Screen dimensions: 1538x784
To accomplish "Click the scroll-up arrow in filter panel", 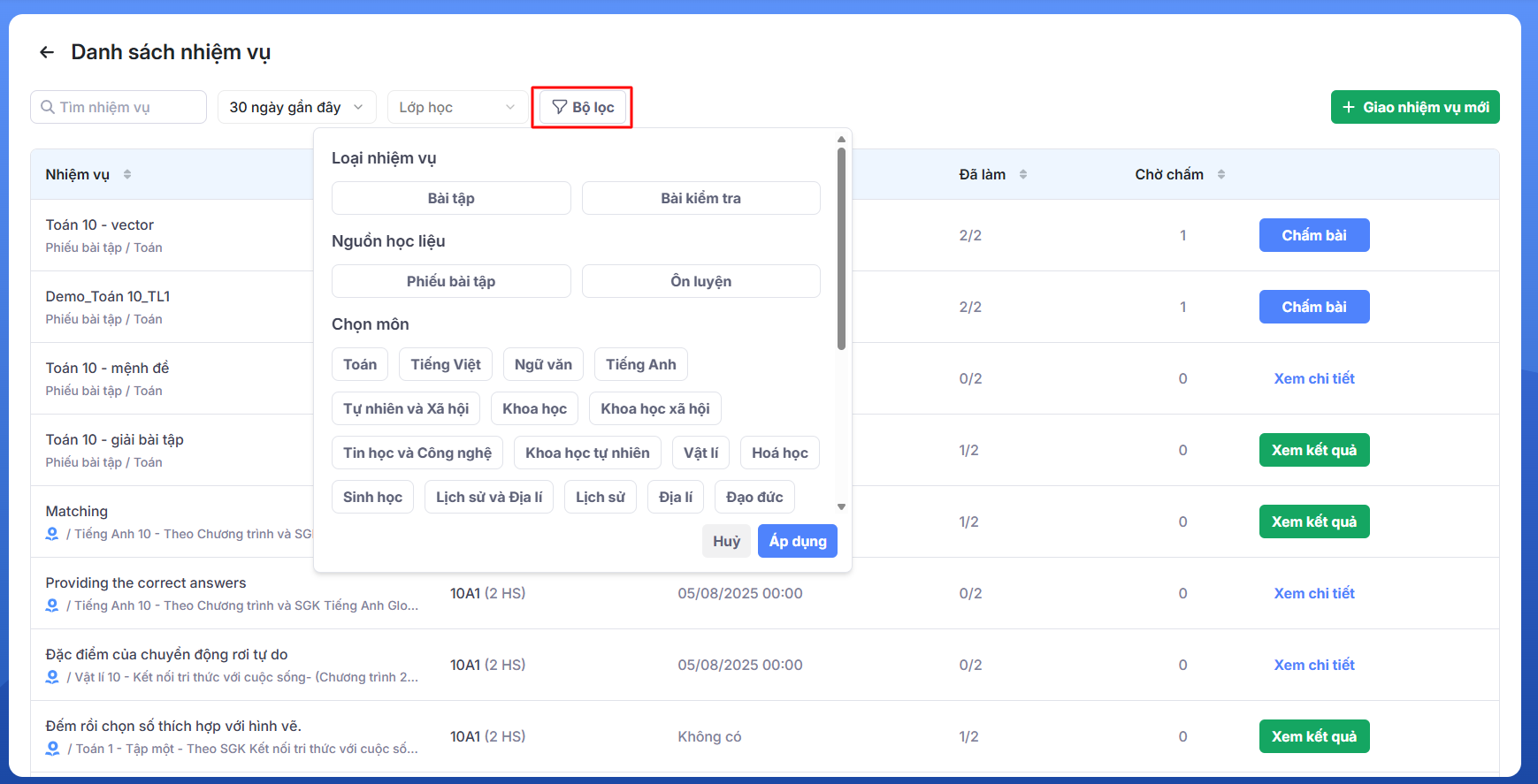I will coord(841,140).
